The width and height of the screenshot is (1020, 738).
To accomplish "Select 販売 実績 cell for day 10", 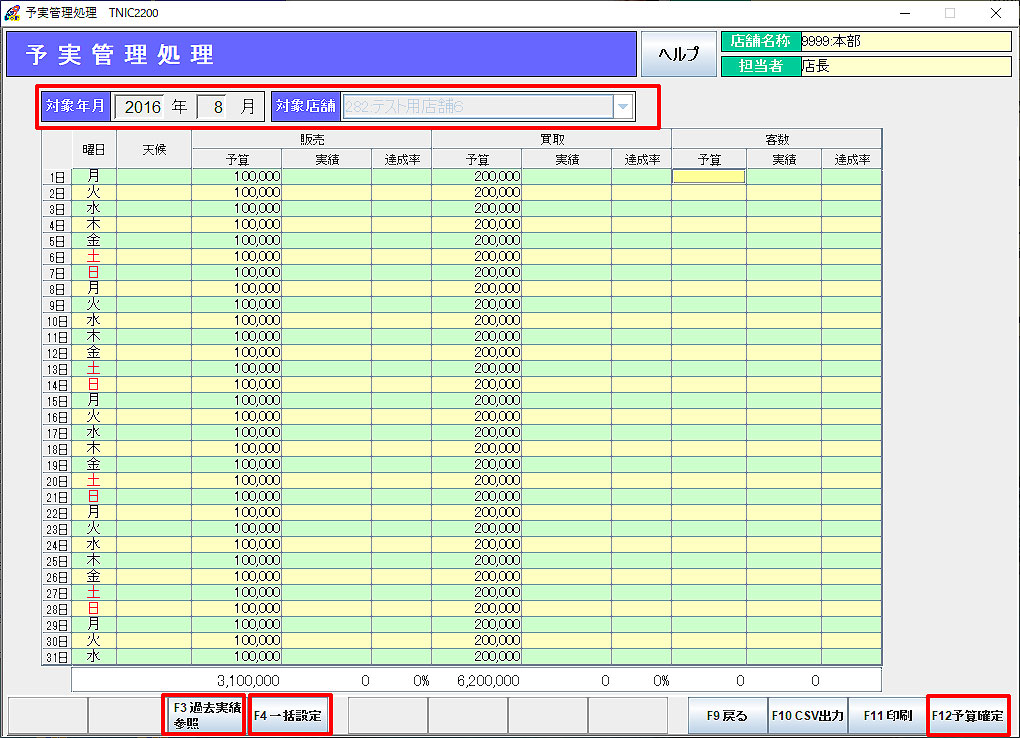I will coord(326,320).
